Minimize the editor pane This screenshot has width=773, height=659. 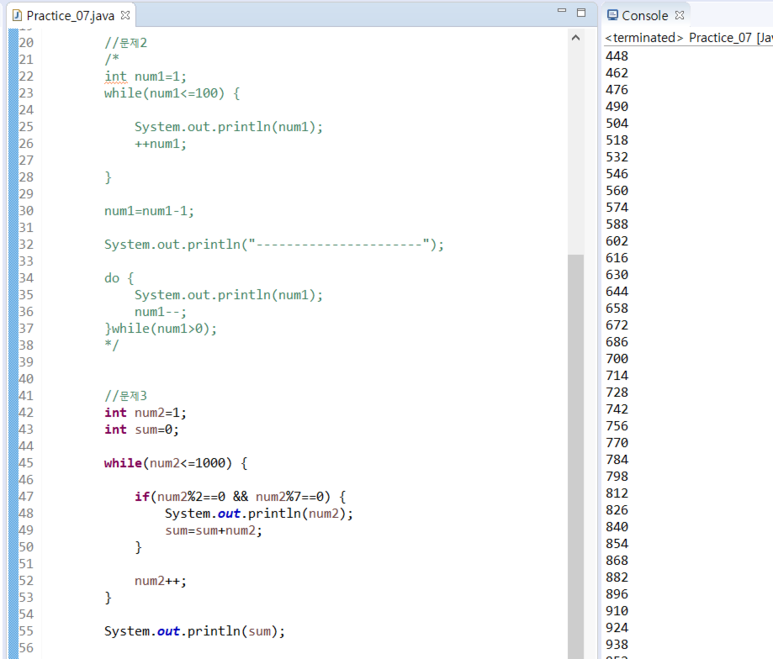click(x=562, y=11)
